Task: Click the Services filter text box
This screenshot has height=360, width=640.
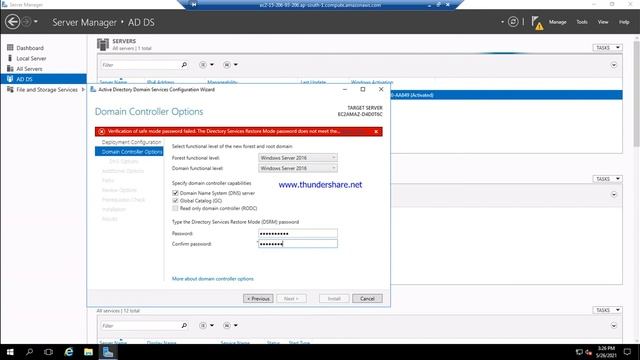Action: (x=140, y=326)
